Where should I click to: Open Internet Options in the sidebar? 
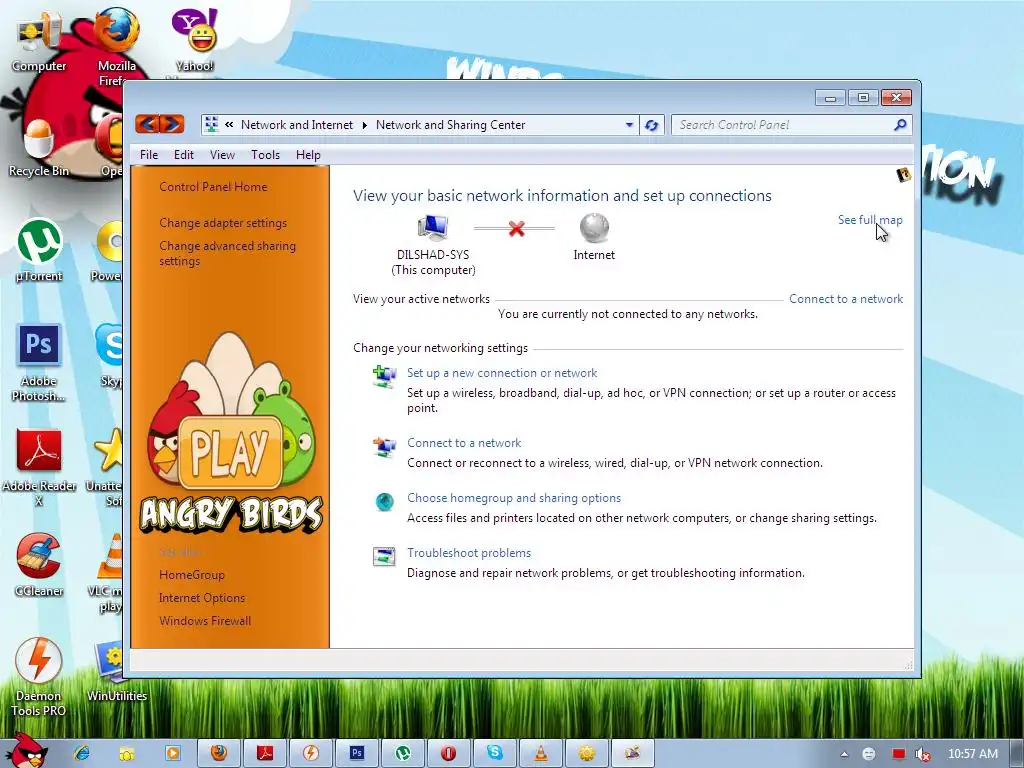pos(202,598)
